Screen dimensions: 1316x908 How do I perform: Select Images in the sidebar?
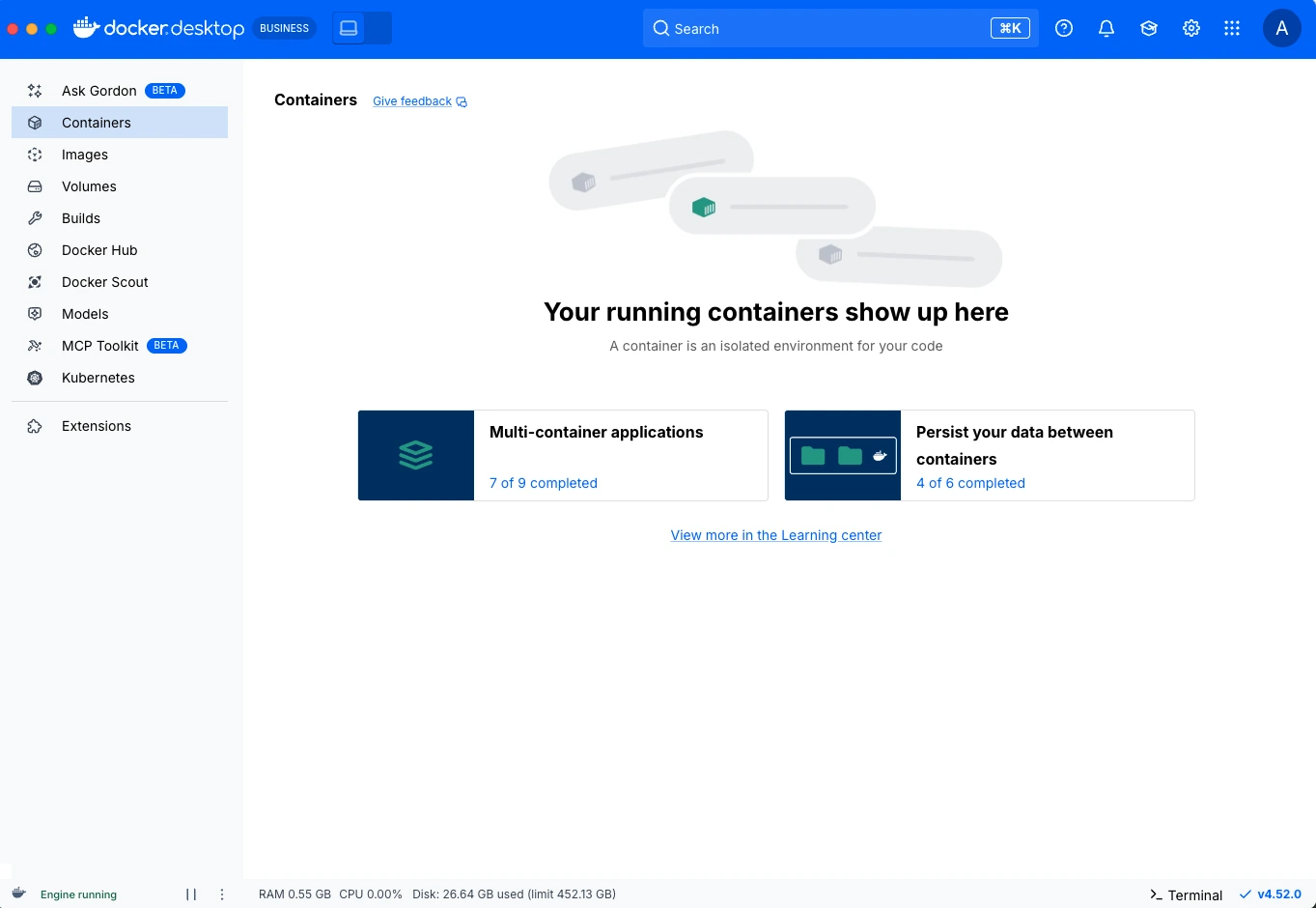pos(84,155)
